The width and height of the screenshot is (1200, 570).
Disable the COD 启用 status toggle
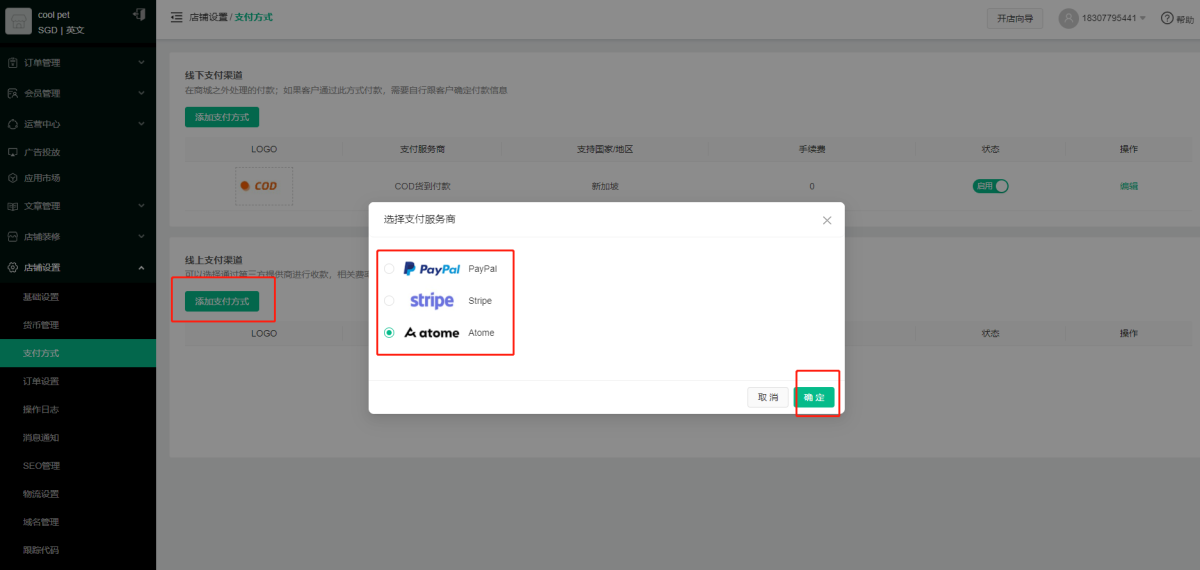(x=990, y=186)
